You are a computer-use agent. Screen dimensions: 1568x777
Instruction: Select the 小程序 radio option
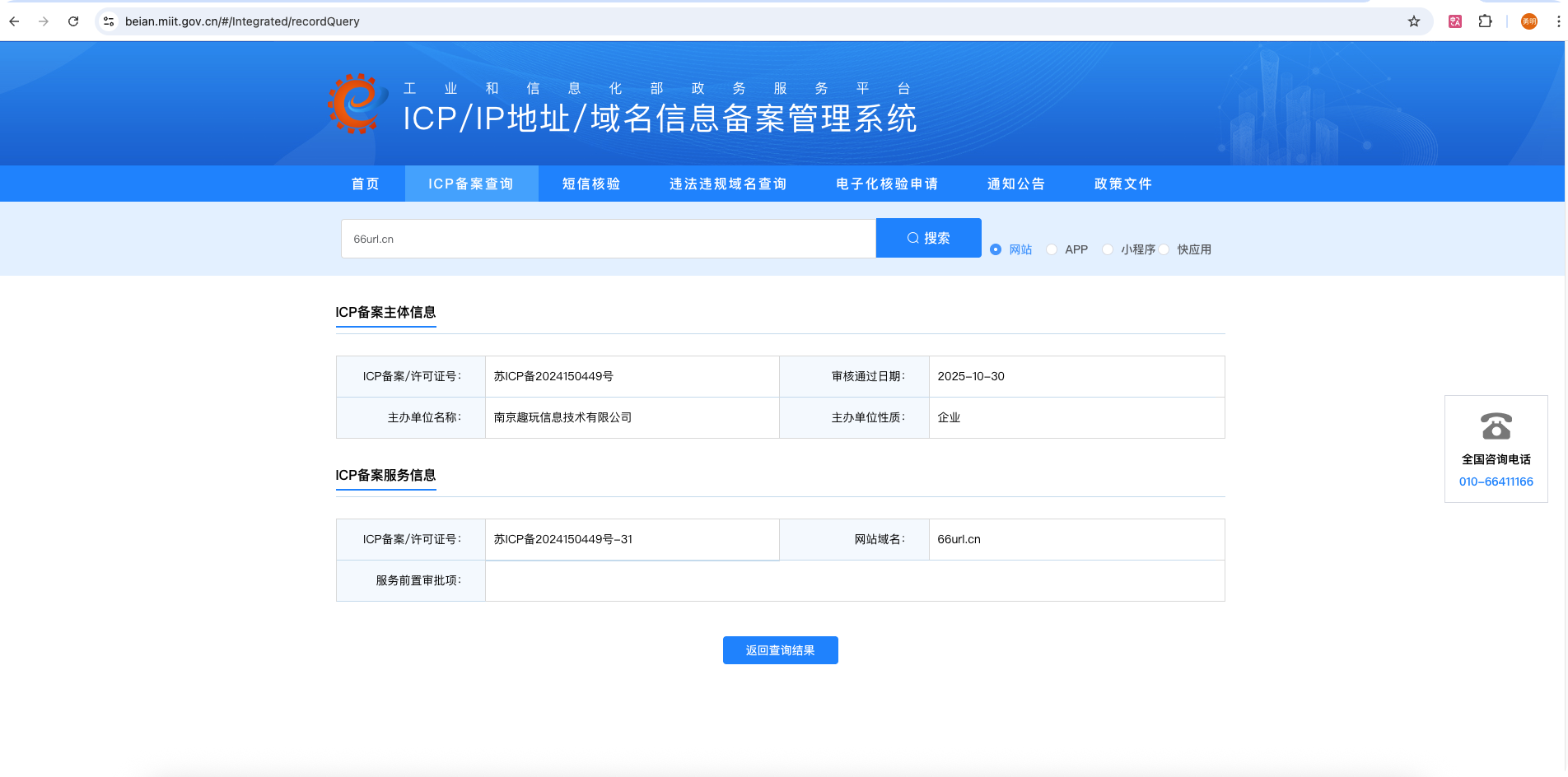point(1108,249)
